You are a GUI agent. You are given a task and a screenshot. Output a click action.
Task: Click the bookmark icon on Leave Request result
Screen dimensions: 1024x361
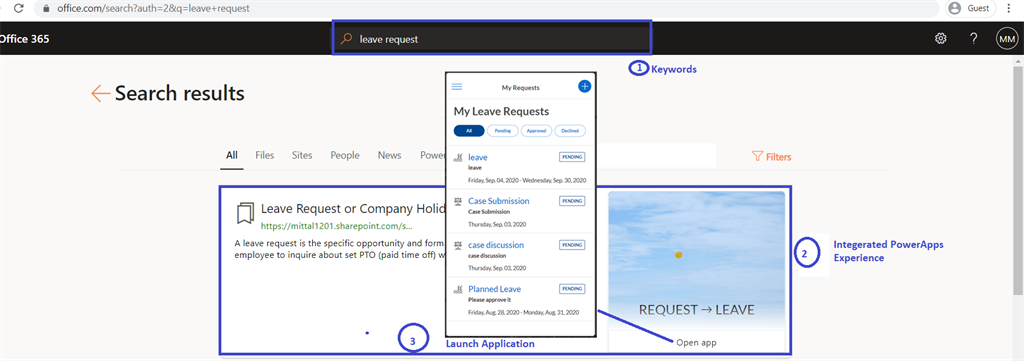point(246,214)
